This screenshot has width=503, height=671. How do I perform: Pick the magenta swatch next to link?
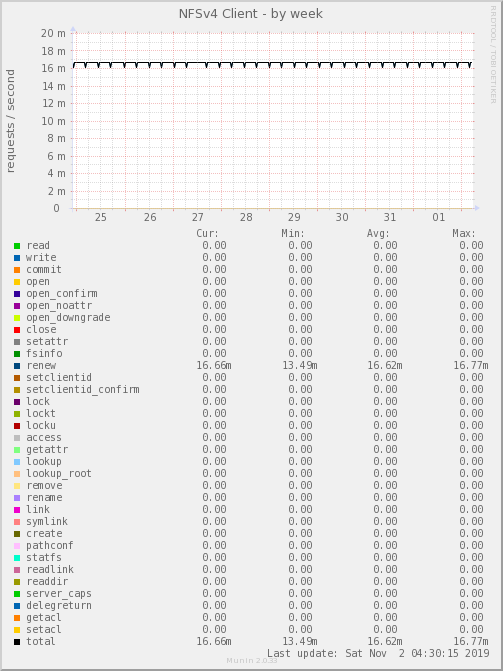pyautogui.click(x=17, y=510)
